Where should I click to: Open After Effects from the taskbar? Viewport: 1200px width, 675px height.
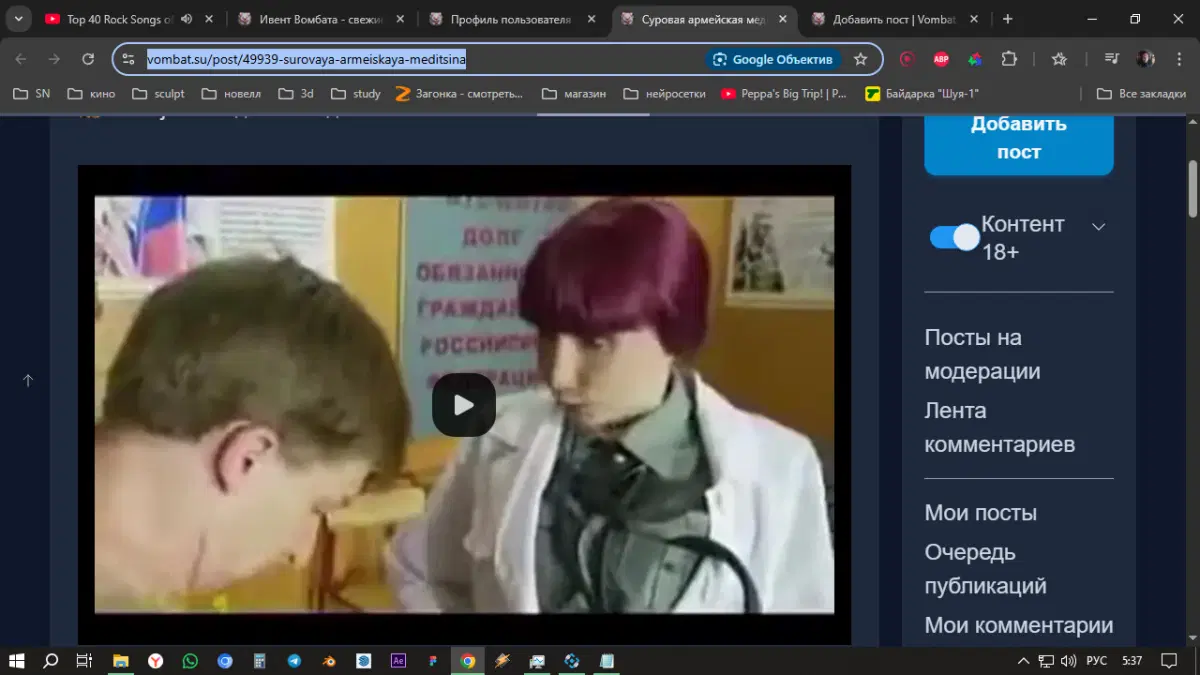pyautogui.click(x=398, y=661)
